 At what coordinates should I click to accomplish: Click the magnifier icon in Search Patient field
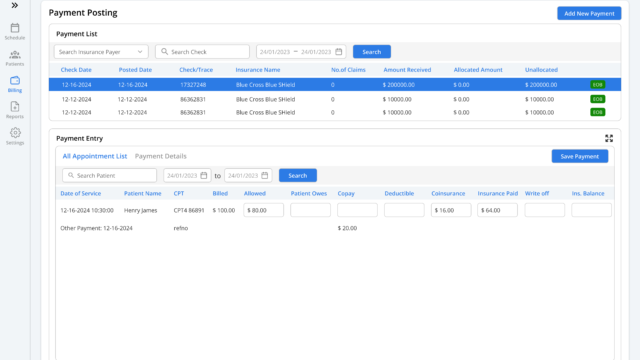pos(71,176)
